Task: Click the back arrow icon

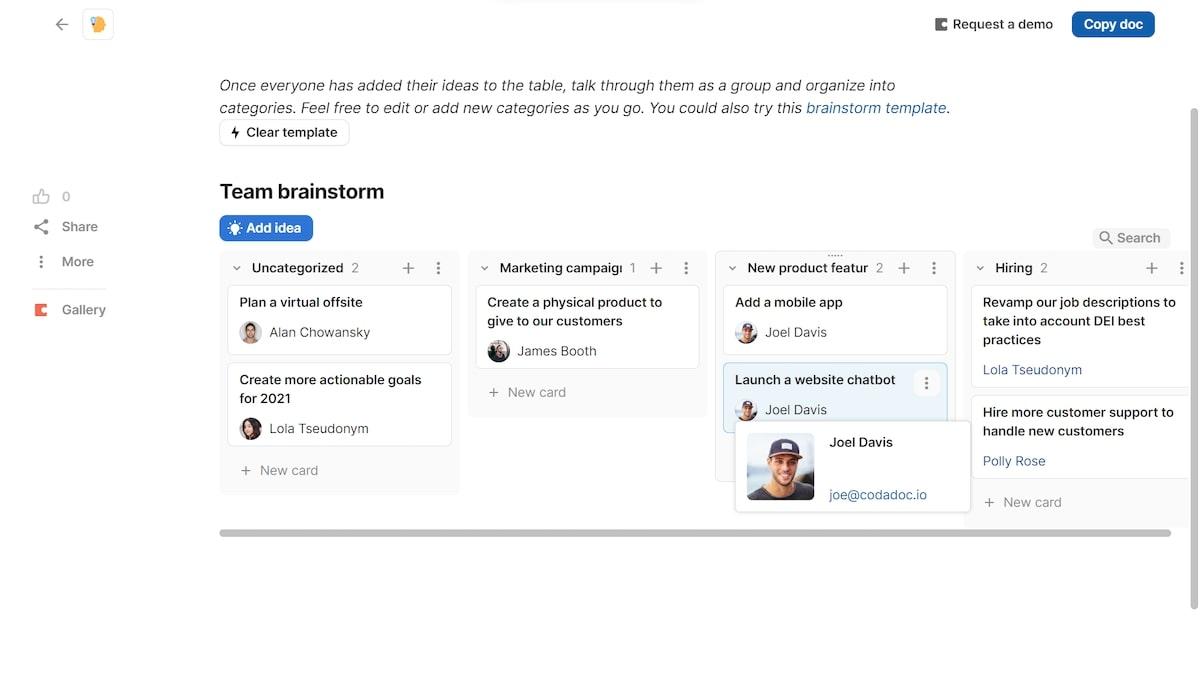Action: [x=62, y=24]
